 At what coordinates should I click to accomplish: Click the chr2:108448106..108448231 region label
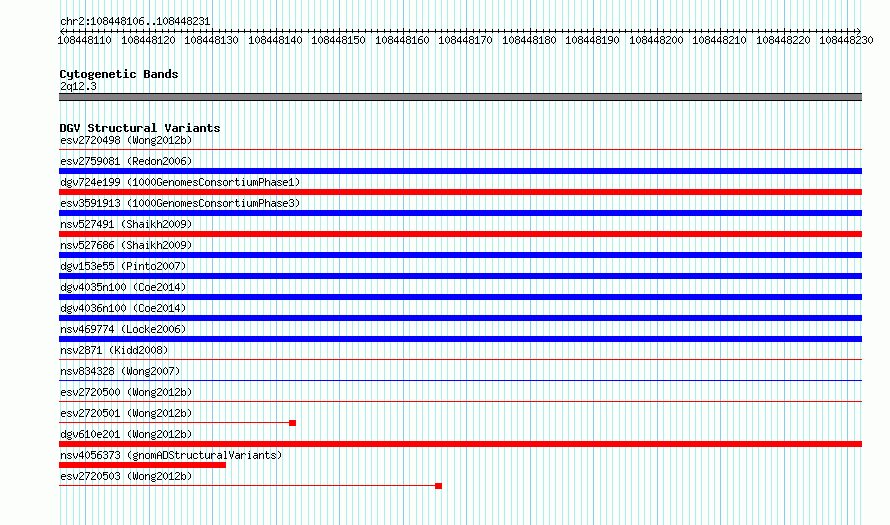coord(135,21)
